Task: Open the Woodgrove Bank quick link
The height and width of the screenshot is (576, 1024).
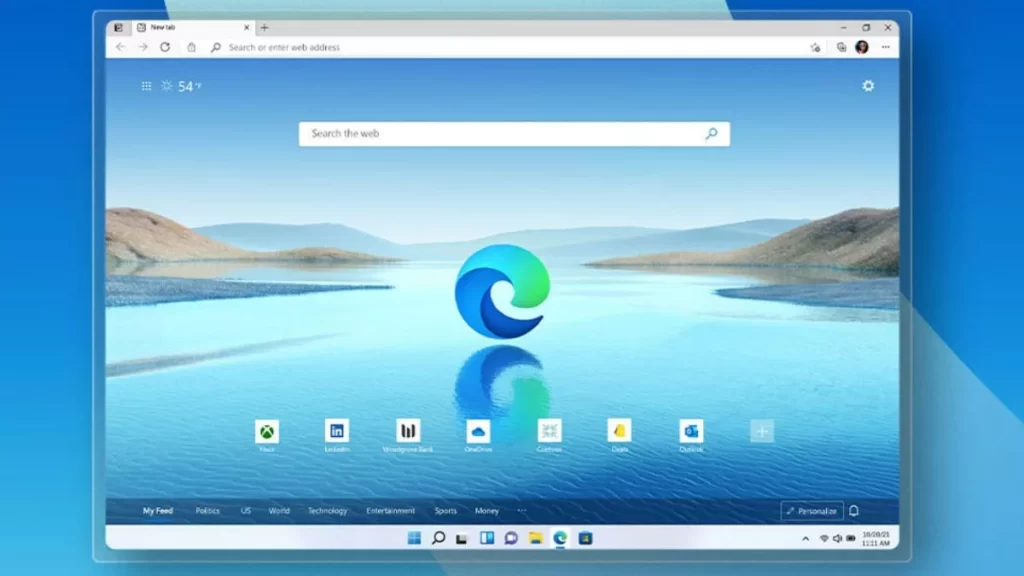Action: pos(407,431)
